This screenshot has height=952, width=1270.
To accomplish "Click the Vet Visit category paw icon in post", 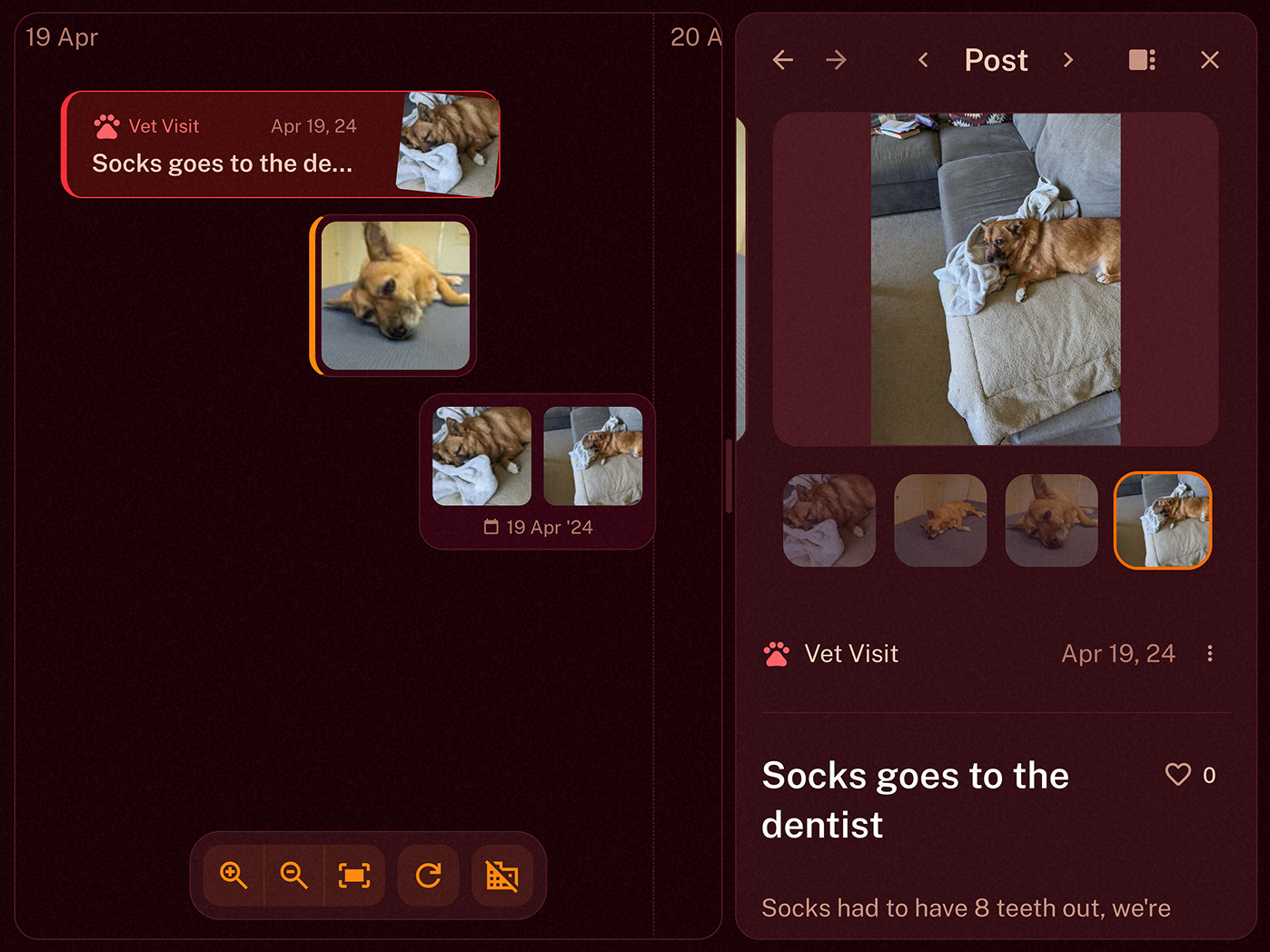I will (777, 654).
